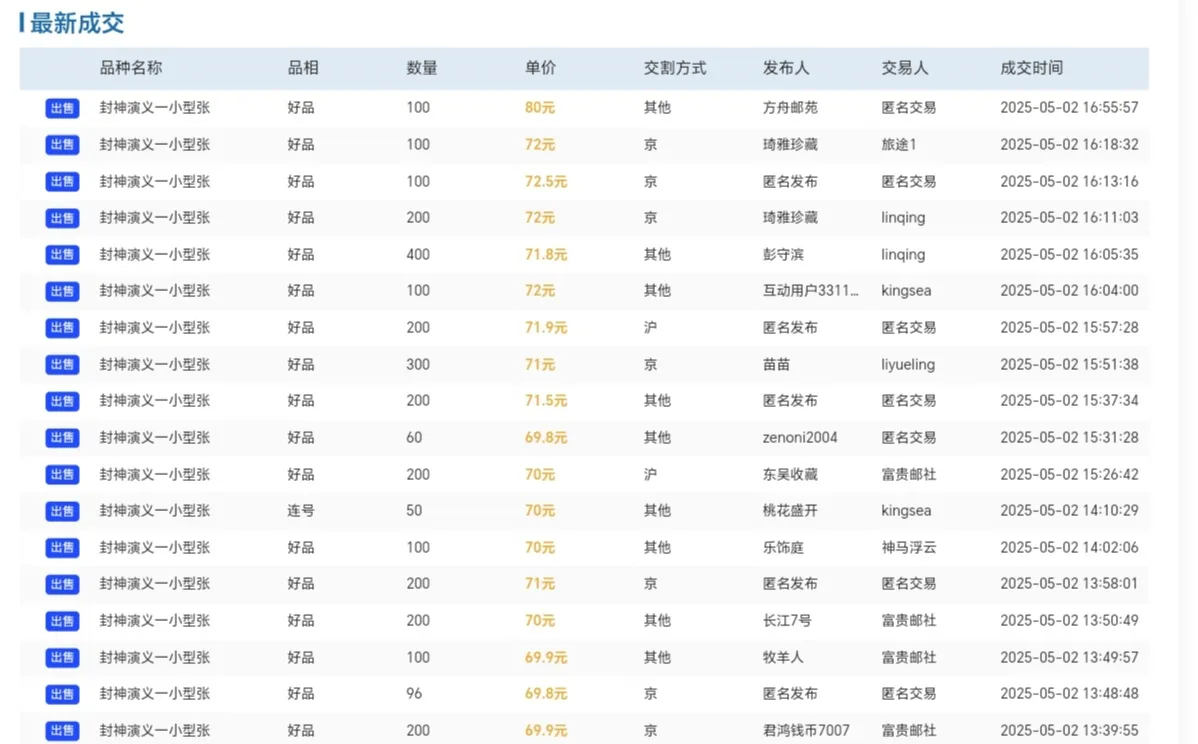This screenshot has width=1198, height=744.
Task: Select the 出售 badge in the zenoni2004 row
Action: (x=62, y=438)
